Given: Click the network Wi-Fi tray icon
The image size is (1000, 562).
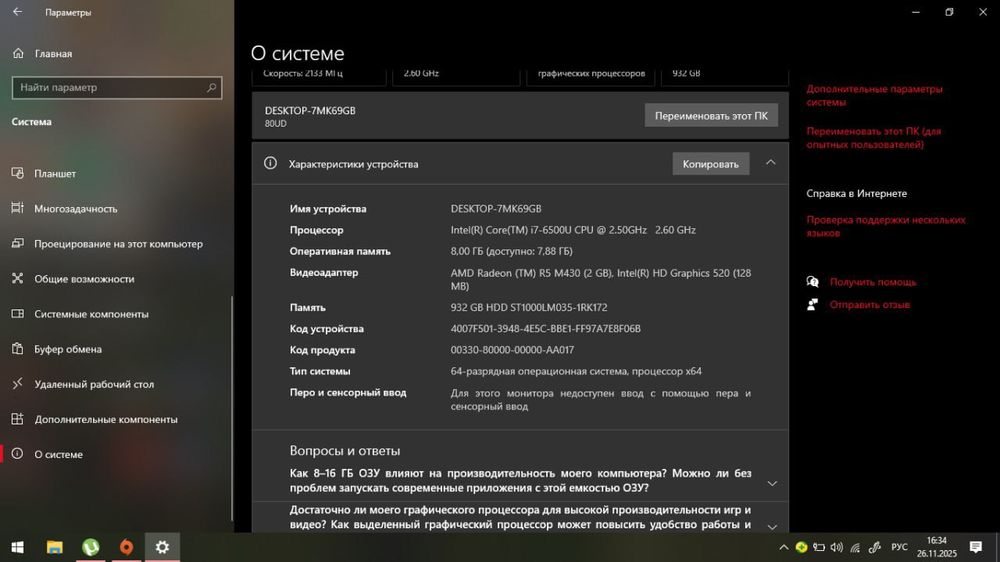Looking at the screenshot, I should 855,547.
